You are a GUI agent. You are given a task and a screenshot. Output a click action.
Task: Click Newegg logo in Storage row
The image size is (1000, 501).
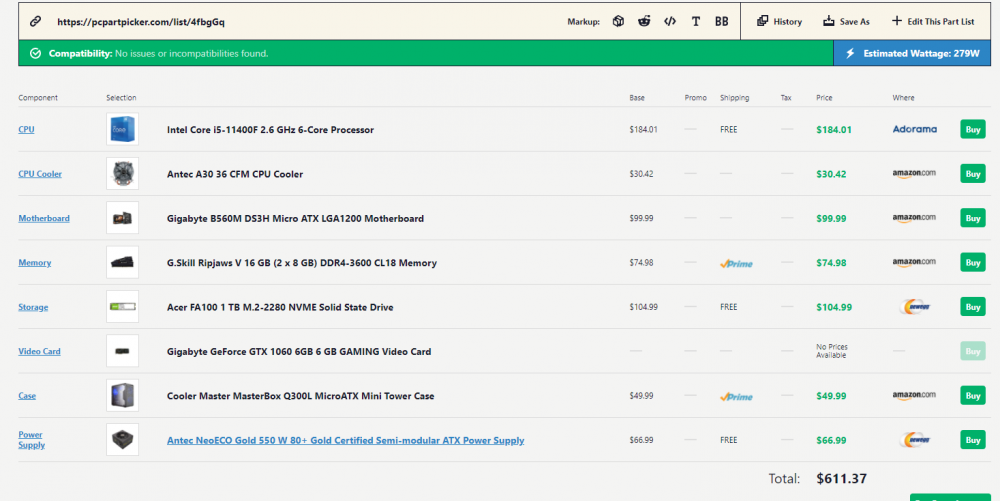point(915,307)
